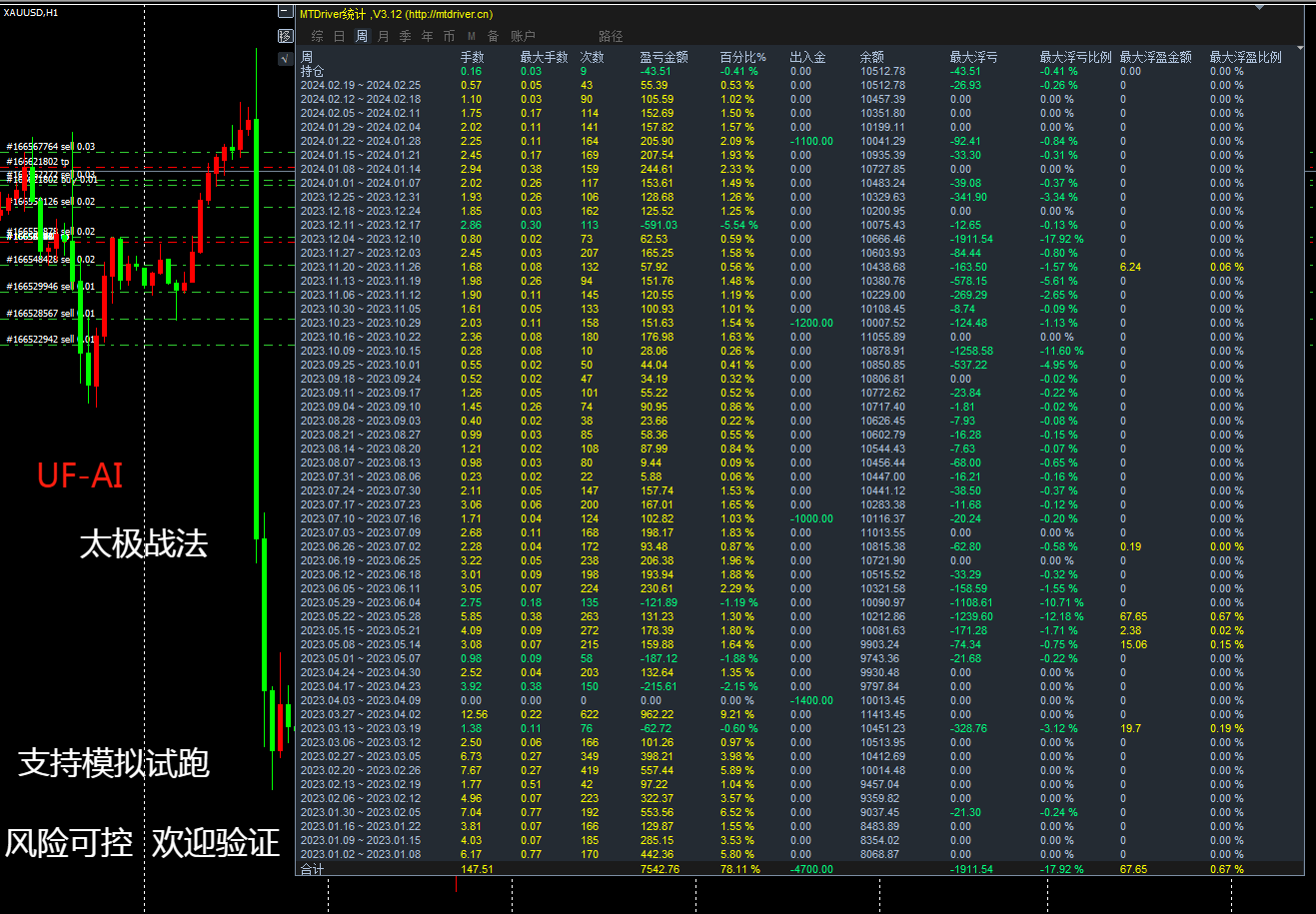Image resolution: width=1316 pixels, height=914 pixels.
Task: Click the total lots value 147.51
Action: (478, 869)
